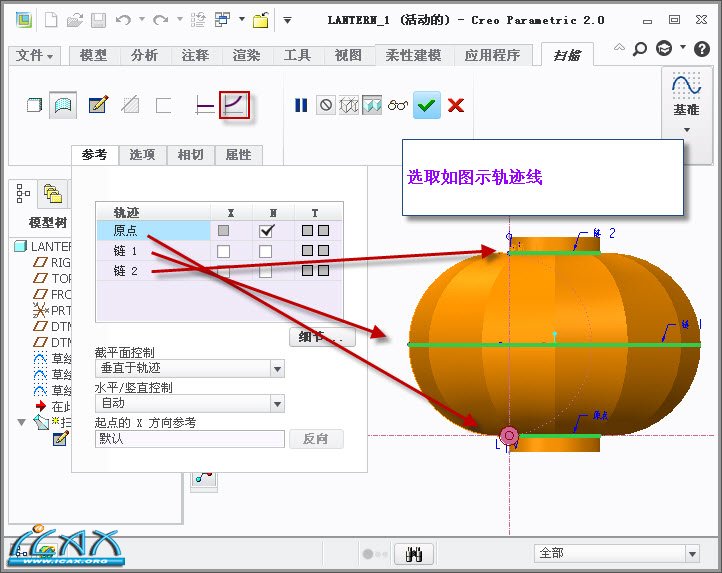The width and height of the screenshot is (722, 573).
Task: Open the 选项 panel tab
Action: tap(142, 155)
